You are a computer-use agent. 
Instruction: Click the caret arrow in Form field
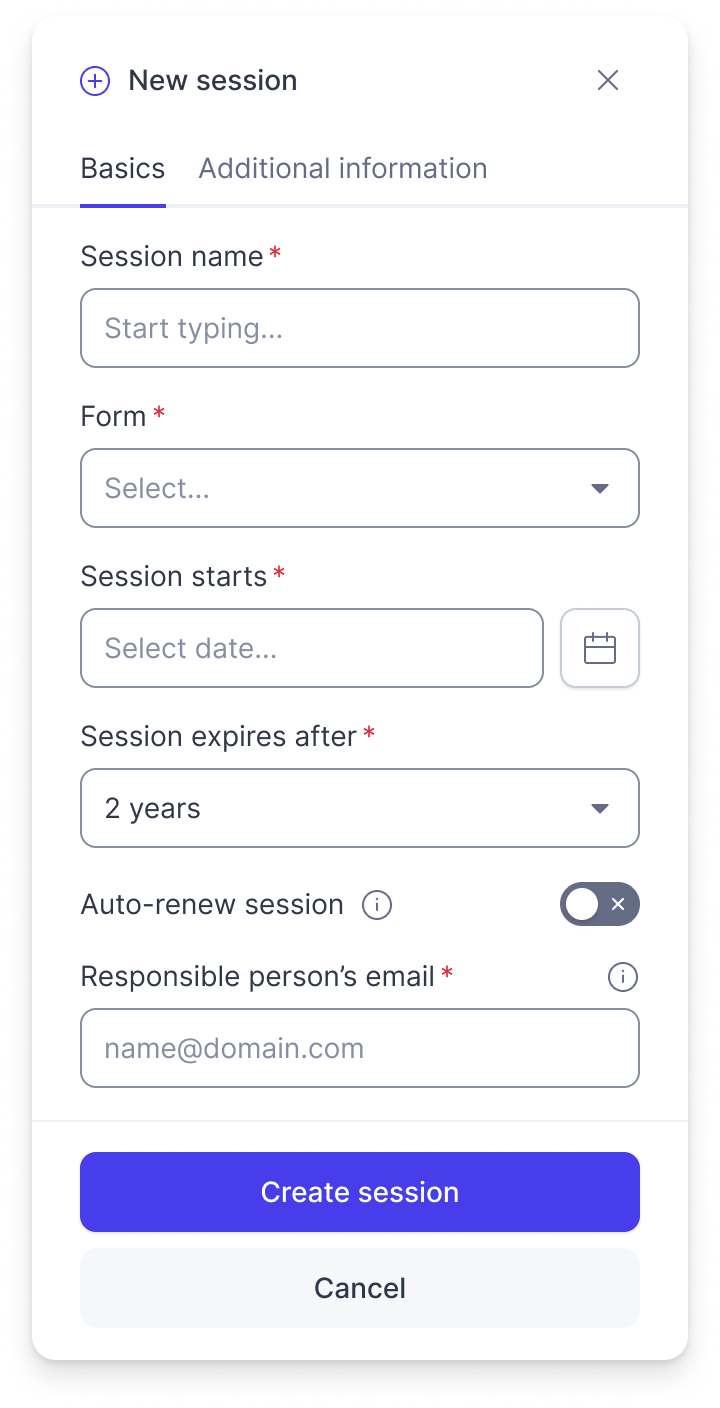[600, 488]
